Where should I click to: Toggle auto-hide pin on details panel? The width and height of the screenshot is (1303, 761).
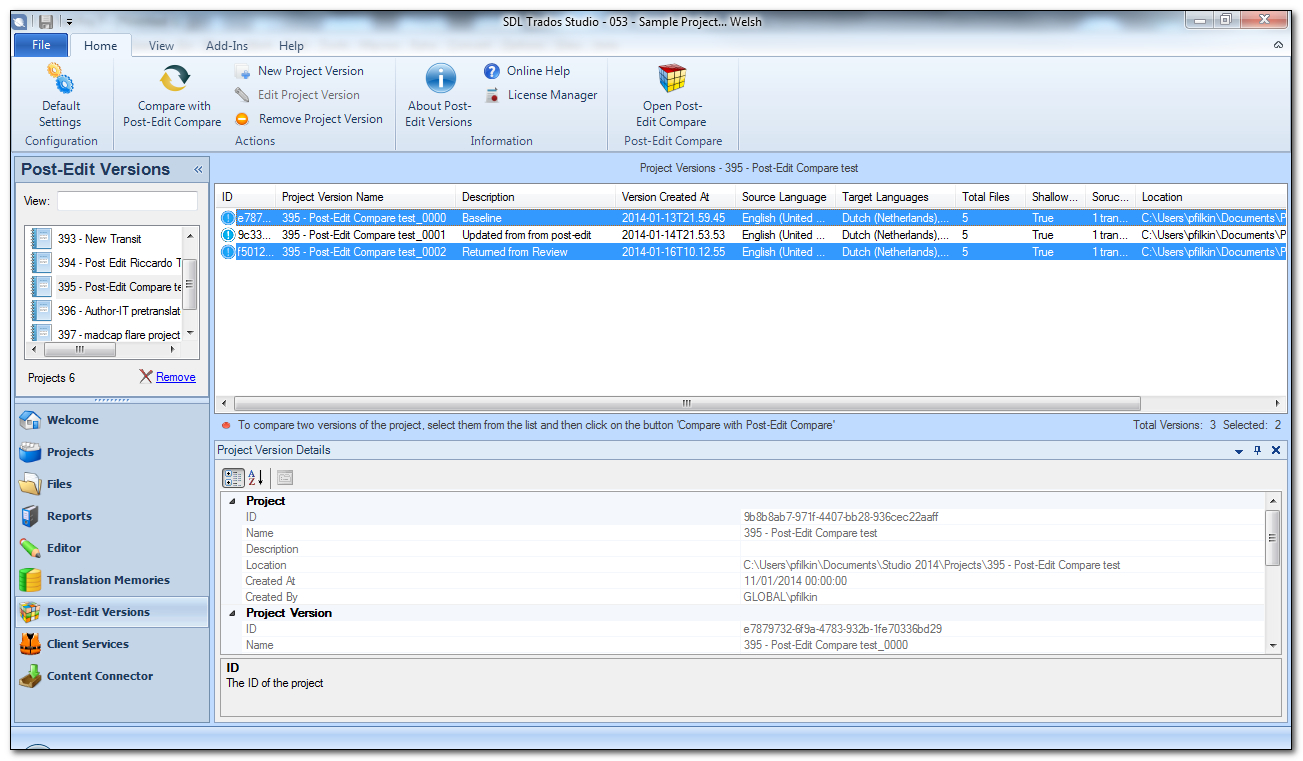coord(1258,451)
